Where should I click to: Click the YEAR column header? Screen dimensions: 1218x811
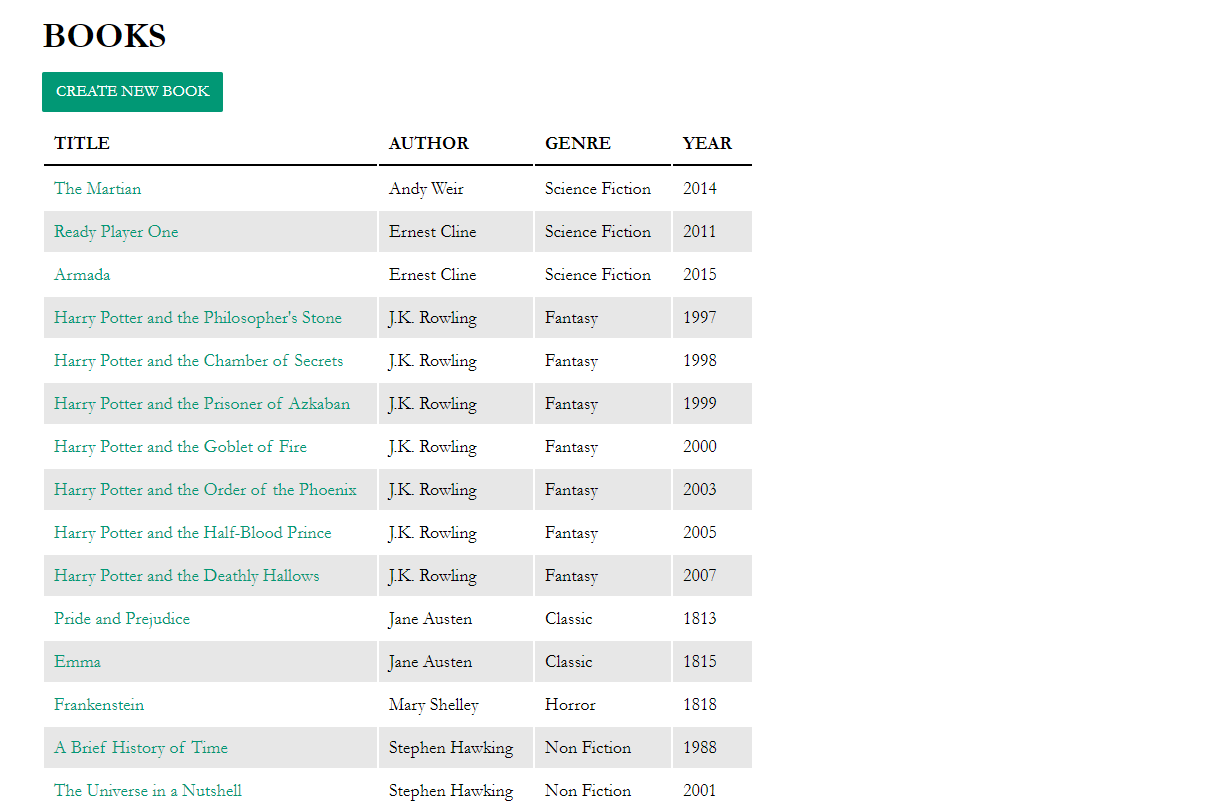(706, 143)
